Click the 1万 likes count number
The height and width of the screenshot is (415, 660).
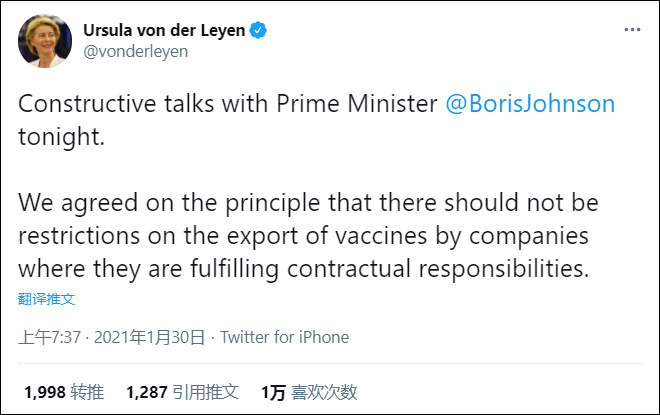pyautogui.click(x=272, y=392)
